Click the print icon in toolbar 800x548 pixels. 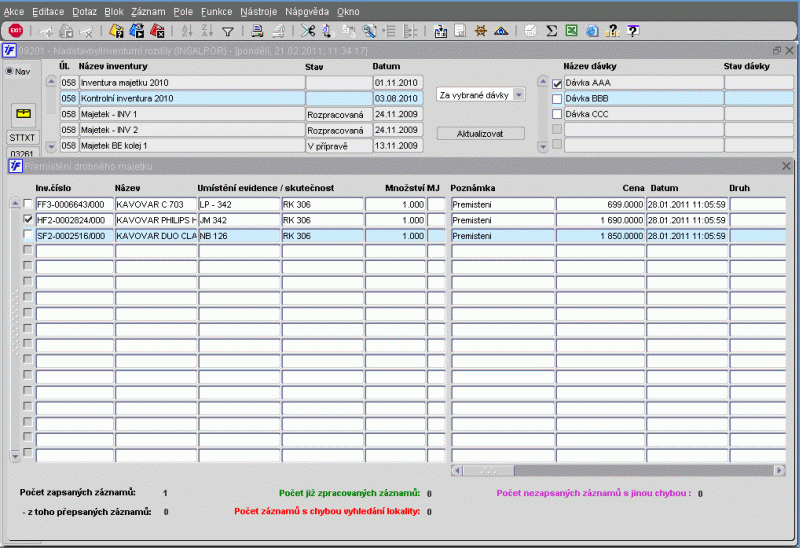(x=257, y=31)
